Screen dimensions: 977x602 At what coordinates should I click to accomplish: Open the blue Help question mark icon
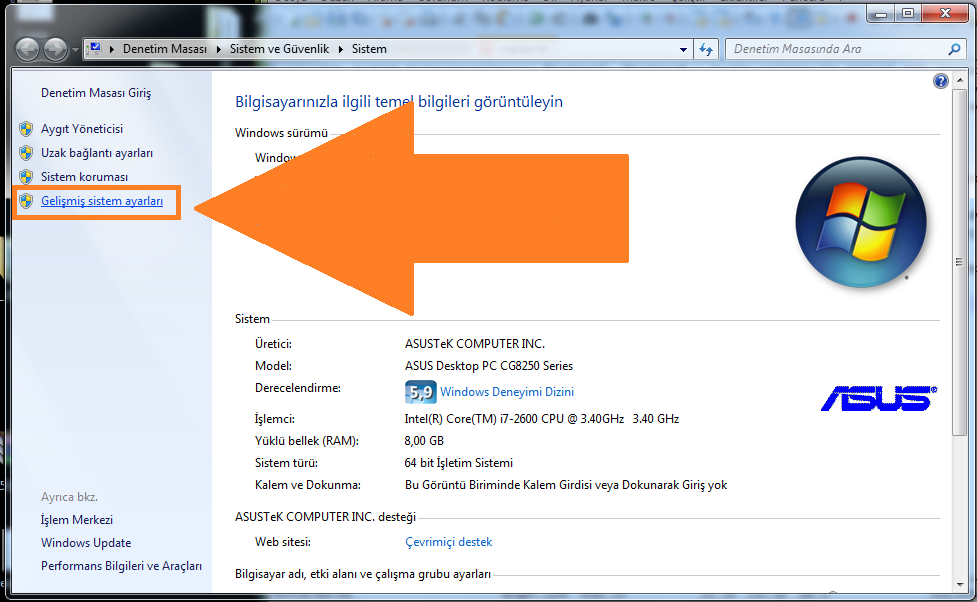(940, 80)
